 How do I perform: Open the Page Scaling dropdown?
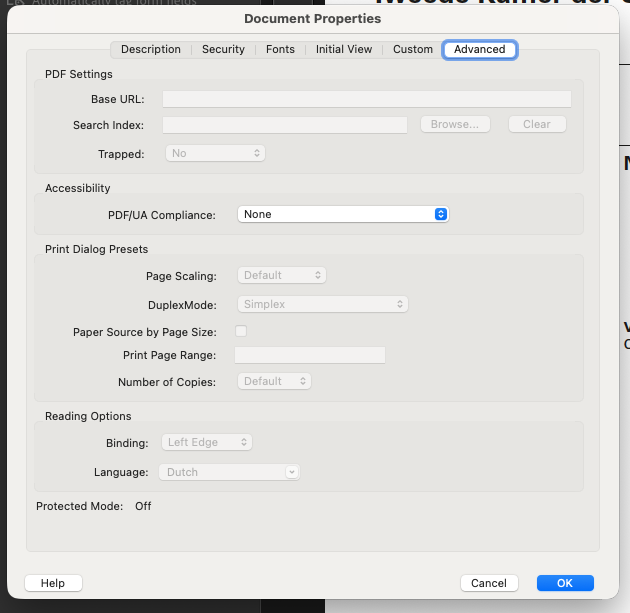281,275
